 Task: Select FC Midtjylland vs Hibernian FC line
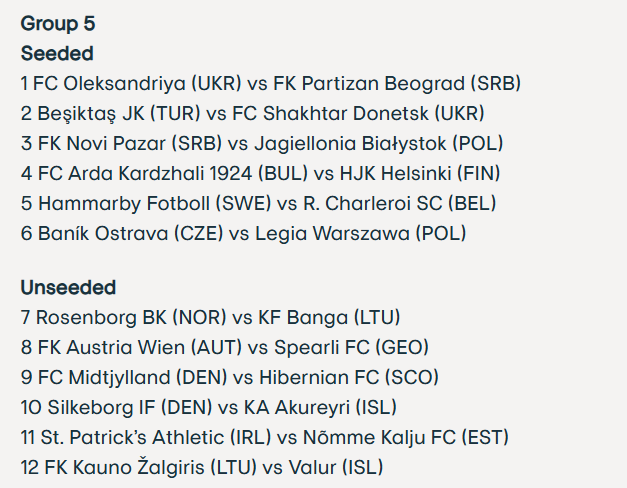tap(230, 378)
